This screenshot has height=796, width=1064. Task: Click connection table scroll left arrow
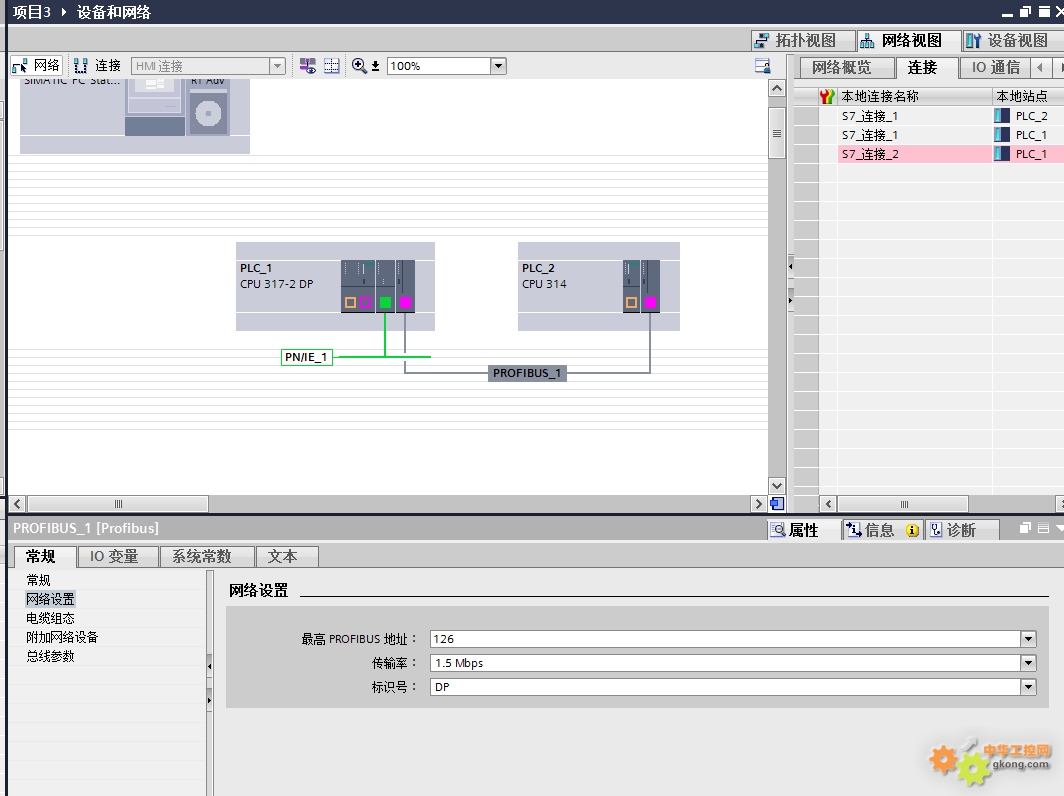point(828,504)
